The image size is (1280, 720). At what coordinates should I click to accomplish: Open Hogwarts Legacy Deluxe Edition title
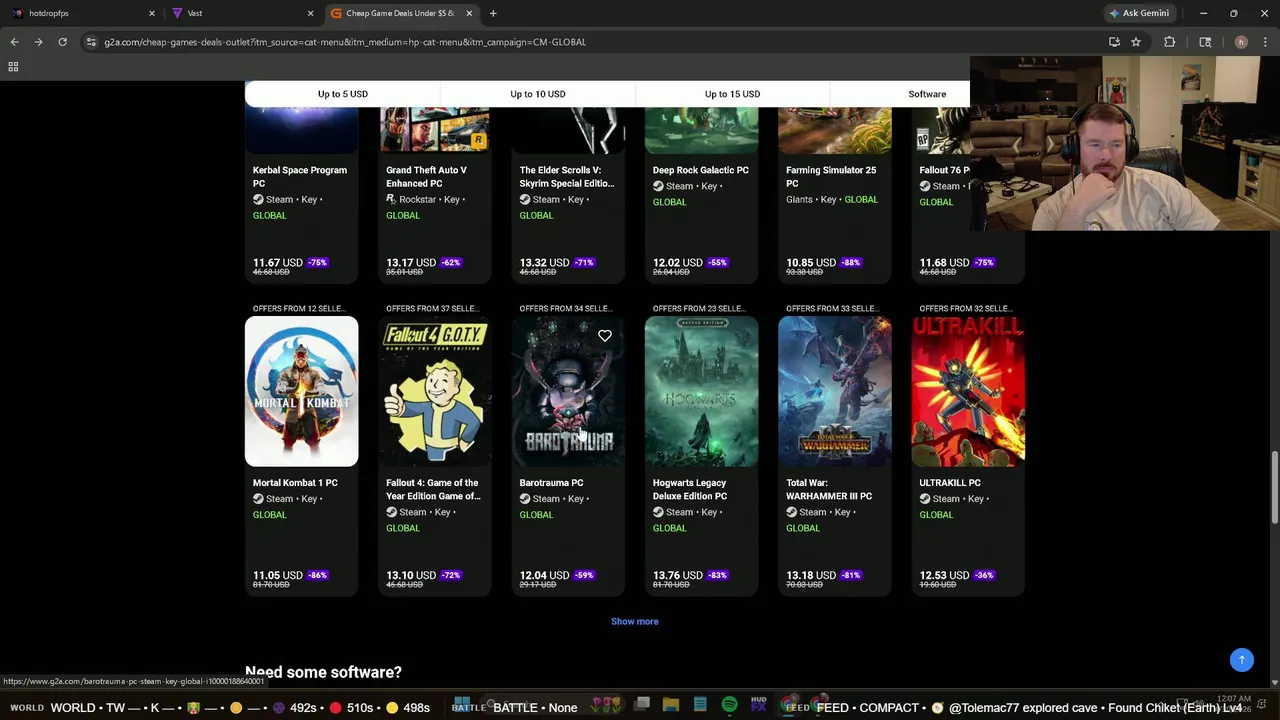click(690, 489)
